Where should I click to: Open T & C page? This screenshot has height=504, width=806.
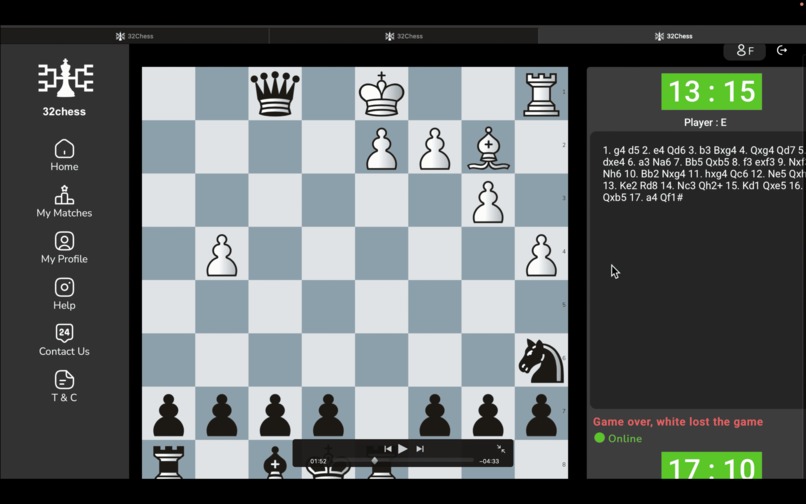point(64,386)
